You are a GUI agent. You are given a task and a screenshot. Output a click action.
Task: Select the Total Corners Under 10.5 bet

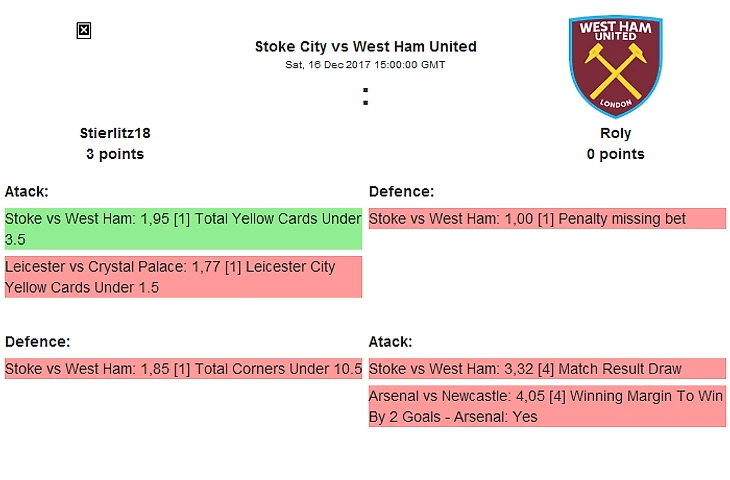click(x=183, y=369)
